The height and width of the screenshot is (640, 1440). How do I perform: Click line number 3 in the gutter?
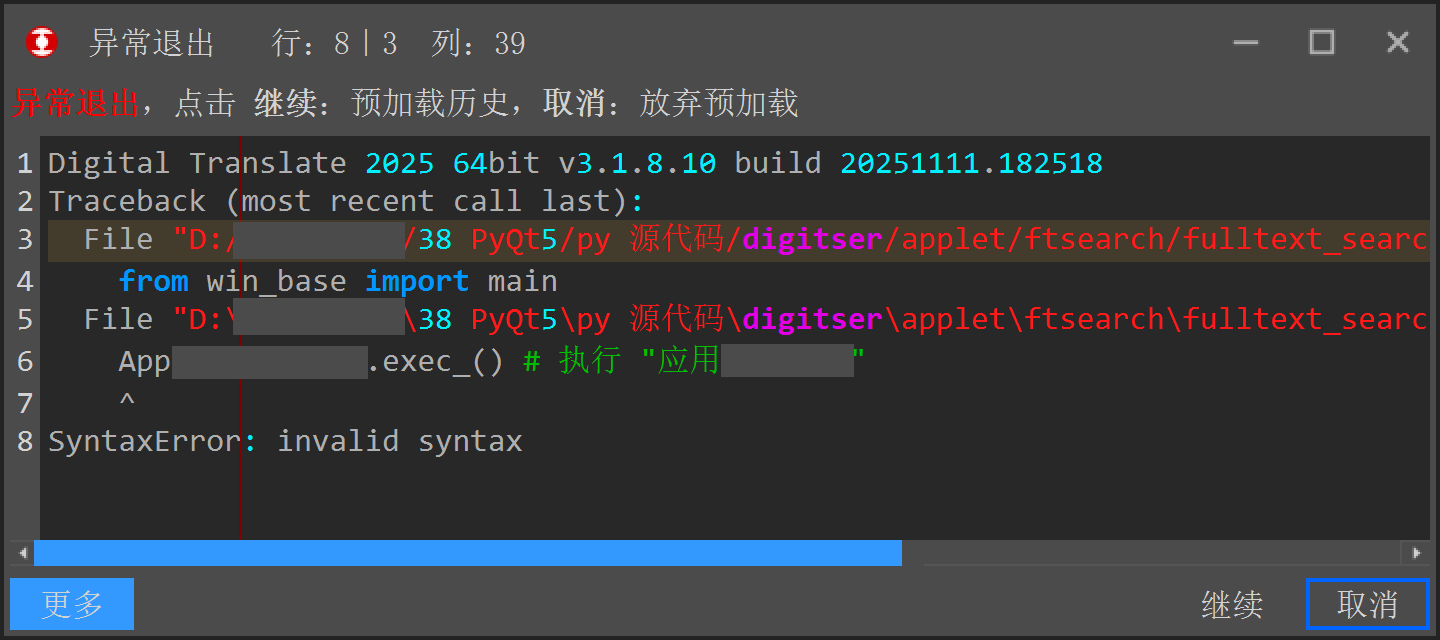point(25,241)
